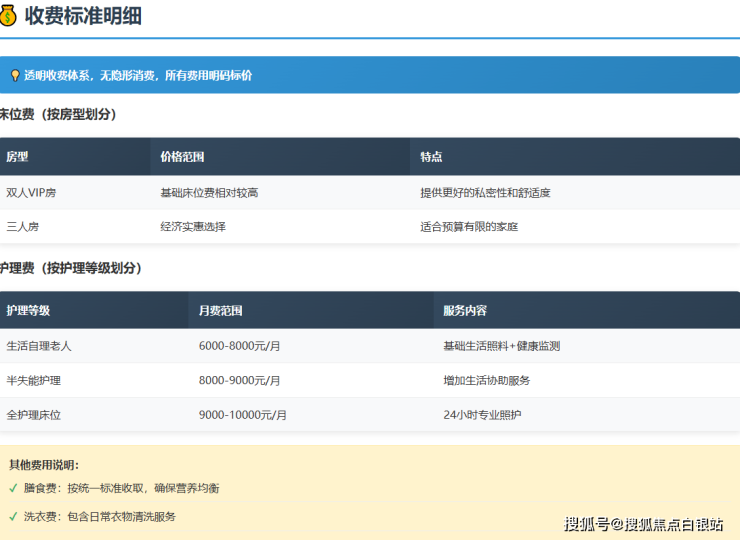
Task: Click the 其他费用说明 heading
Action: coord(43,464)
